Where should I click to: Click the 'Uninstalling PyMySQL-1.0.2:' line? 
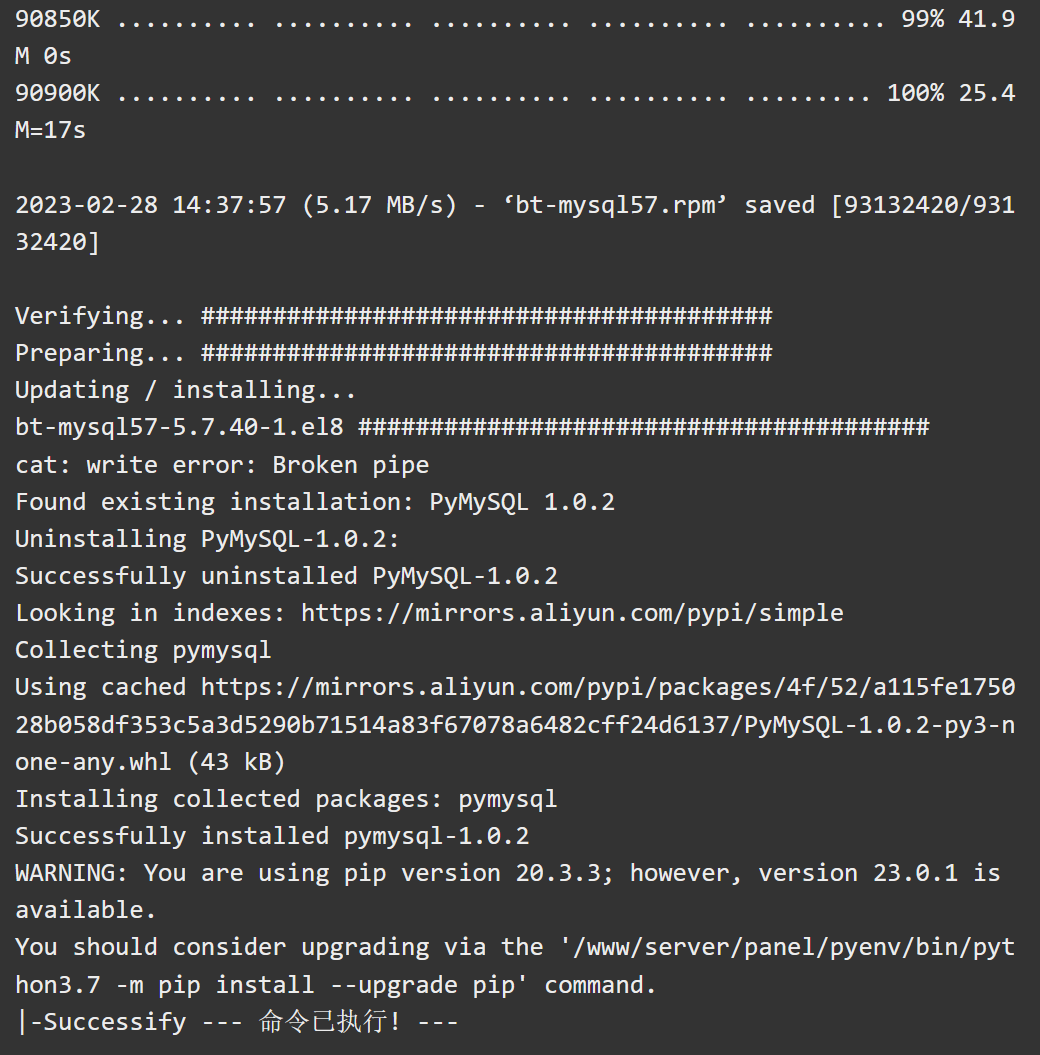tap(207, 539)
